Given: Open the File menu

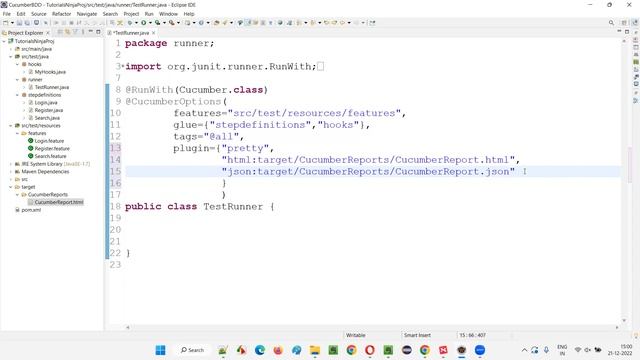Looking at the screenshot, I should (x=7, y=14).
